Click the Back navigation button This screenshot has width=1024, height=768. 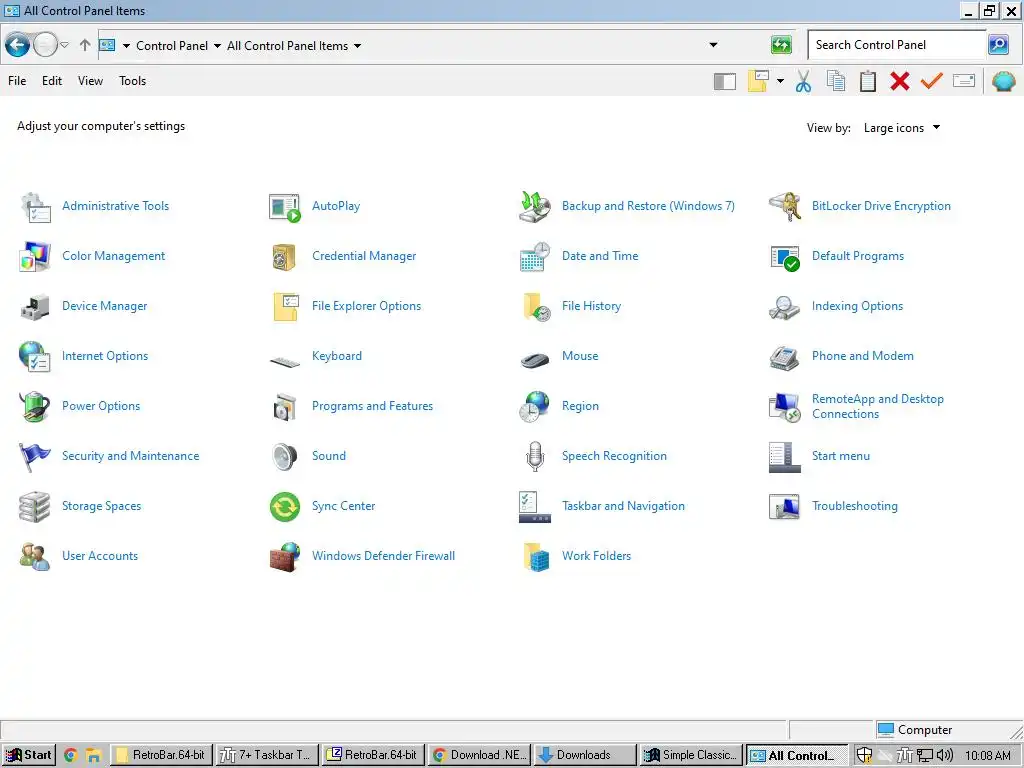(x=18, y=45)
